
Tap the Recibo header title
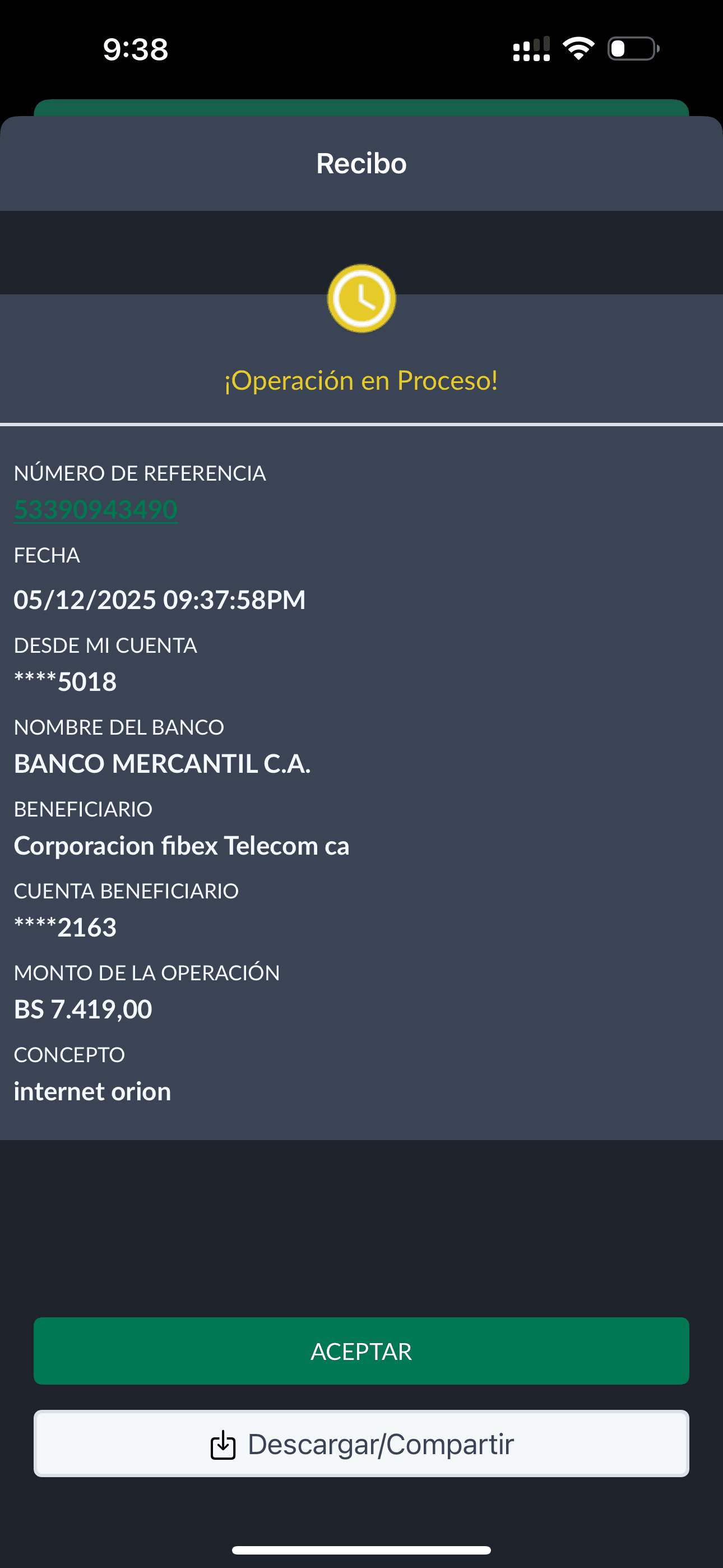coord(361,163)
